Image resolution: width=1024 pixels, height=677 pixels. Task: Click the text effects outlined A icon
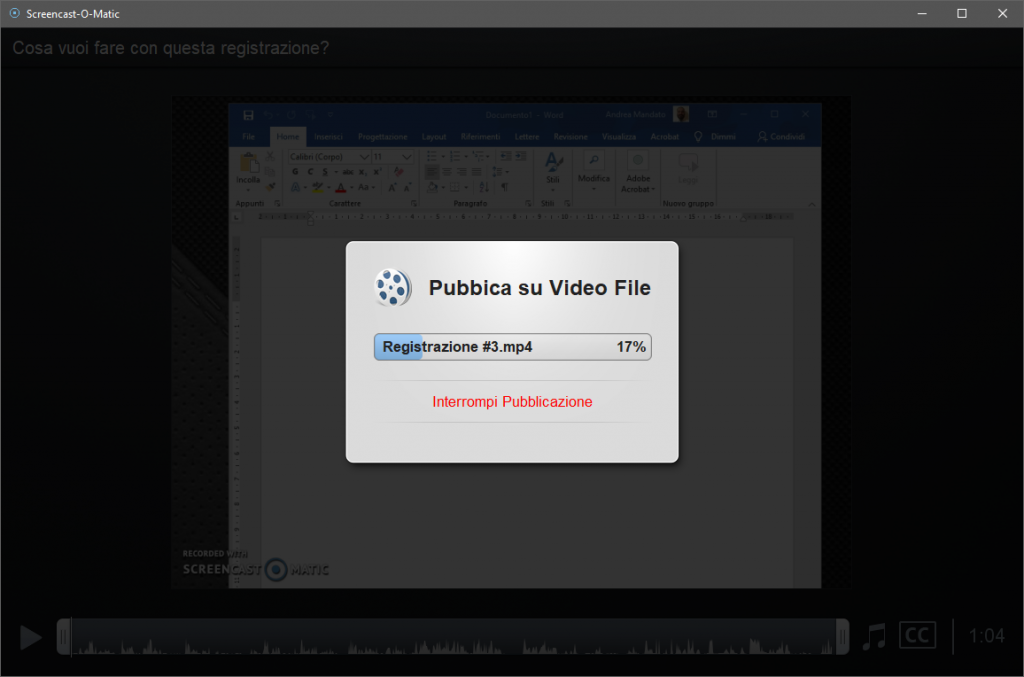pyautogui.click(x=295, y=187)
